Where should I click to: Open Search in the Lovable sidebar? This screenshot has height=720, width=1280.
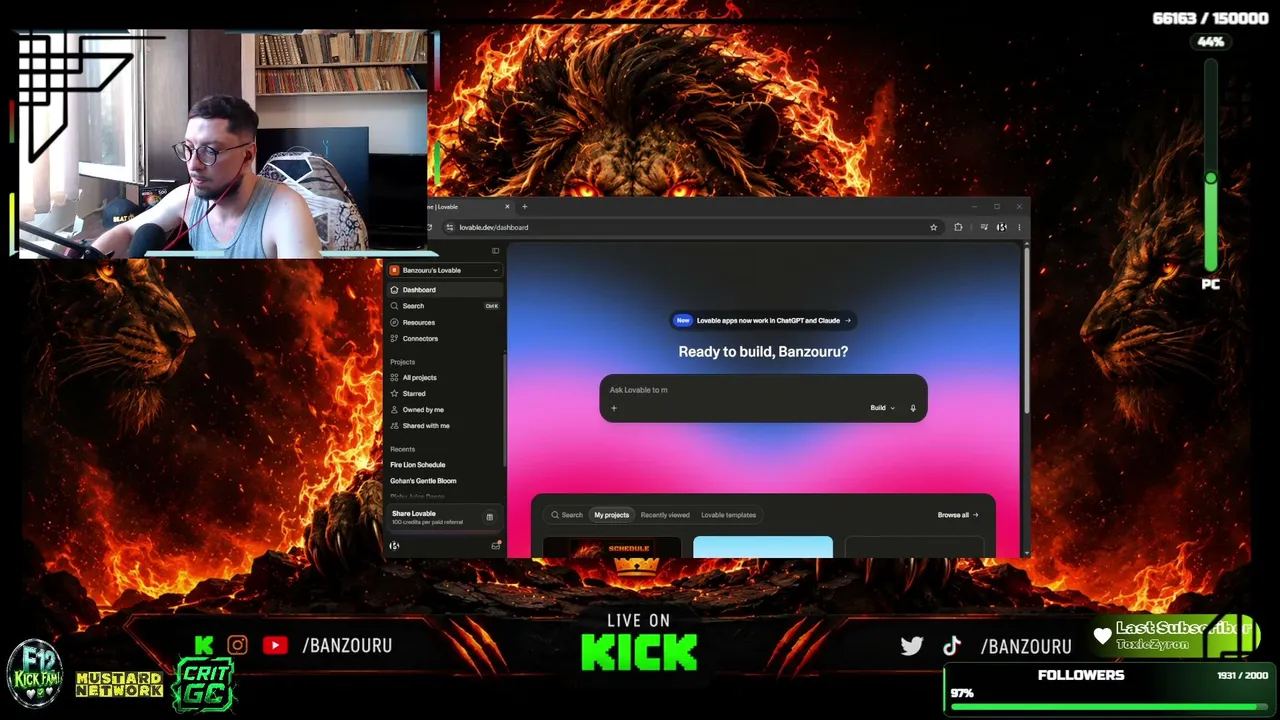click(x=444, y=306)
